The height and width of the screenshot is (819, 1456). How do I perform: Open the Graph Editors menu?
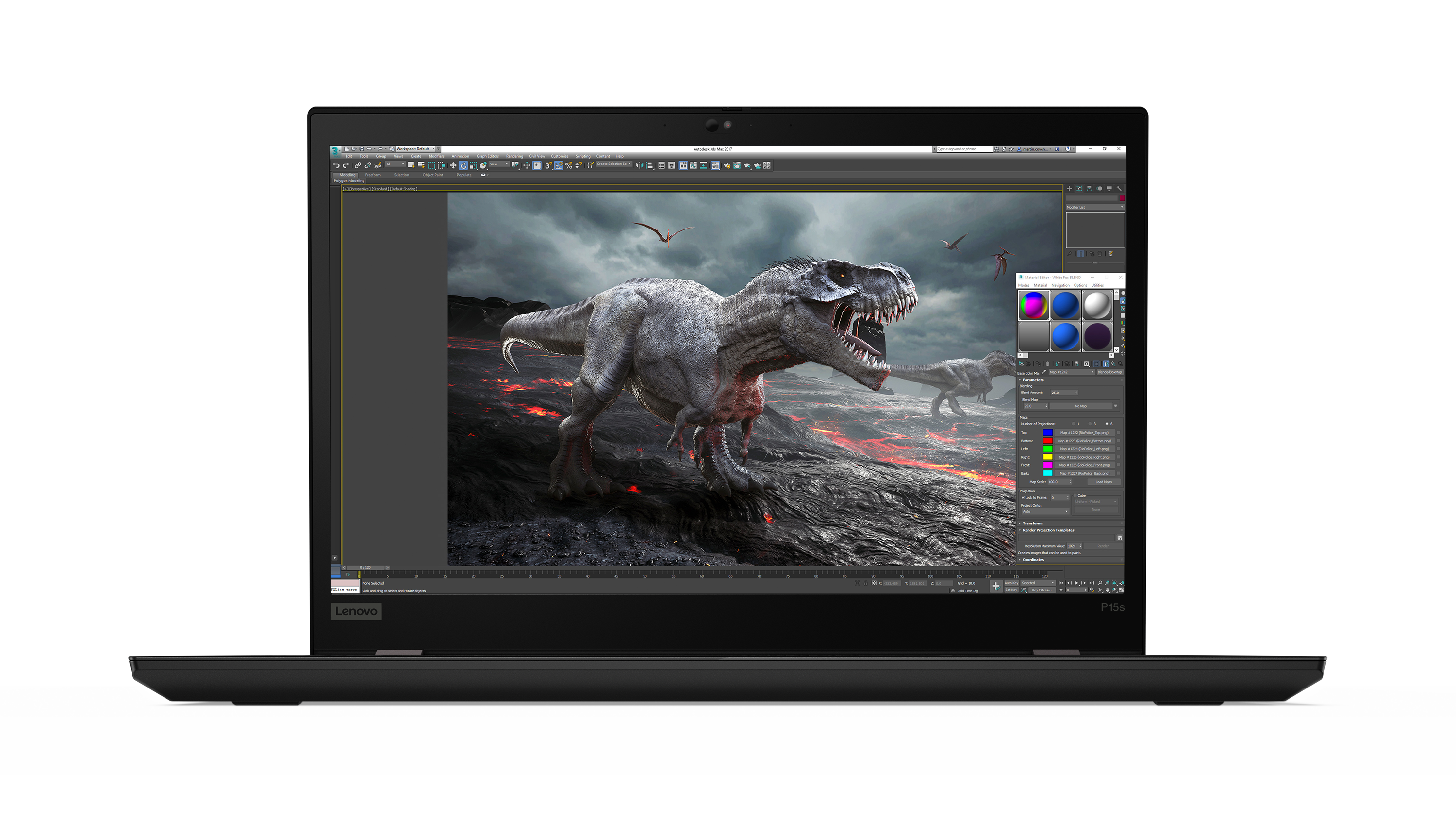488,156
